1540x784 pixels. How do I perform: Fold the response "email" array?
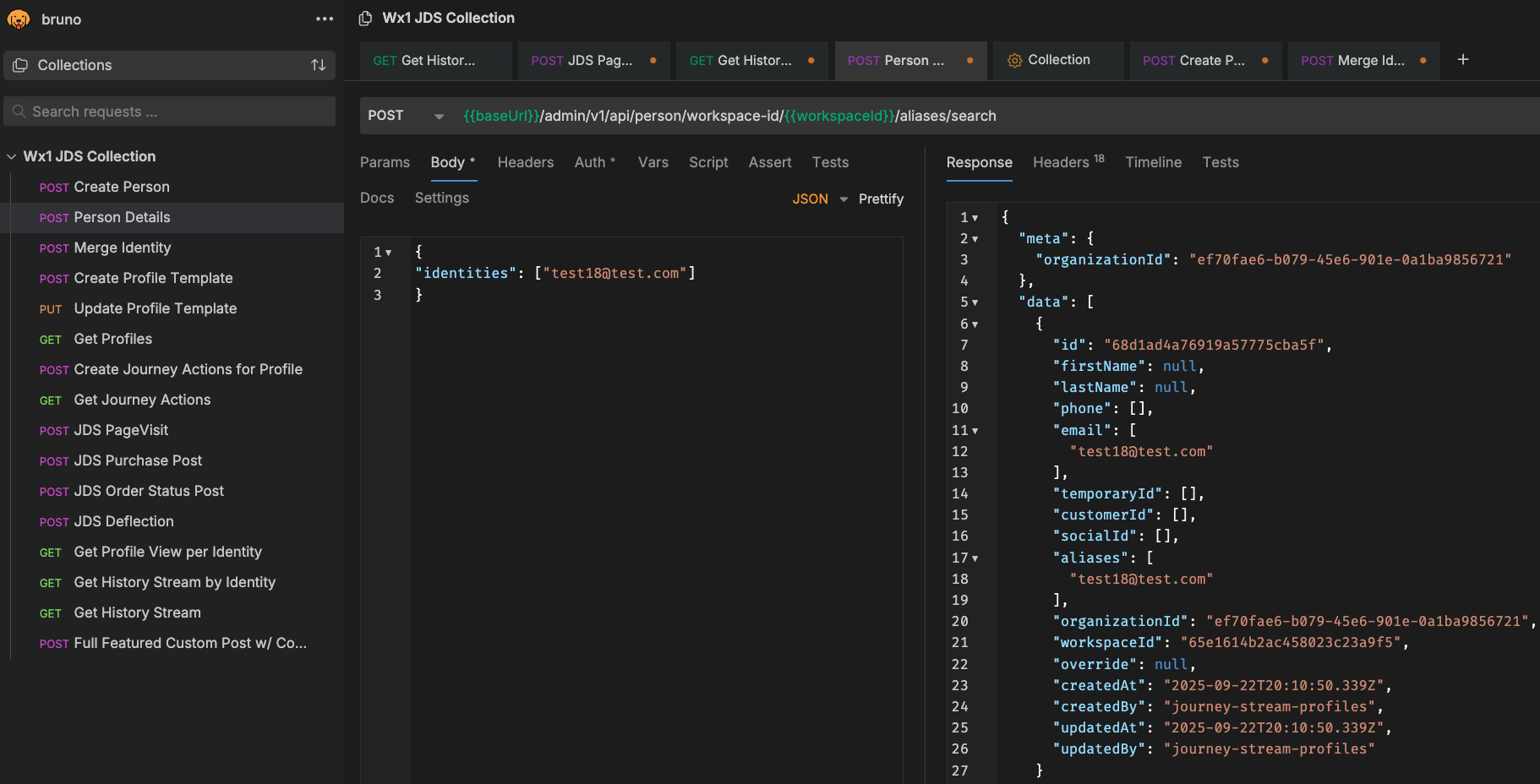click(975, 431)
